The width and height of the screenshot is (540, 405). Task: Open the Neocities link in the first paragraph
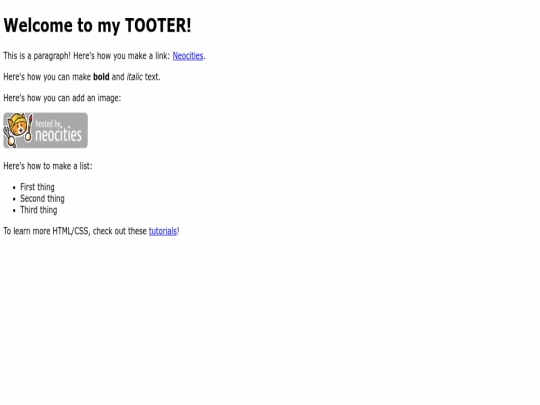188,56
